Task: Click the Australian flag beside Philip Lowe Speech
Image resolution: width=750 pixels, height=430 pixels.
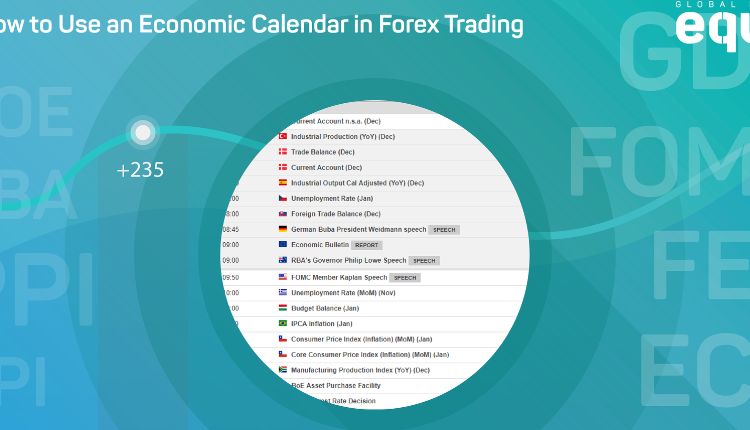Action: (x=283, y=260)
